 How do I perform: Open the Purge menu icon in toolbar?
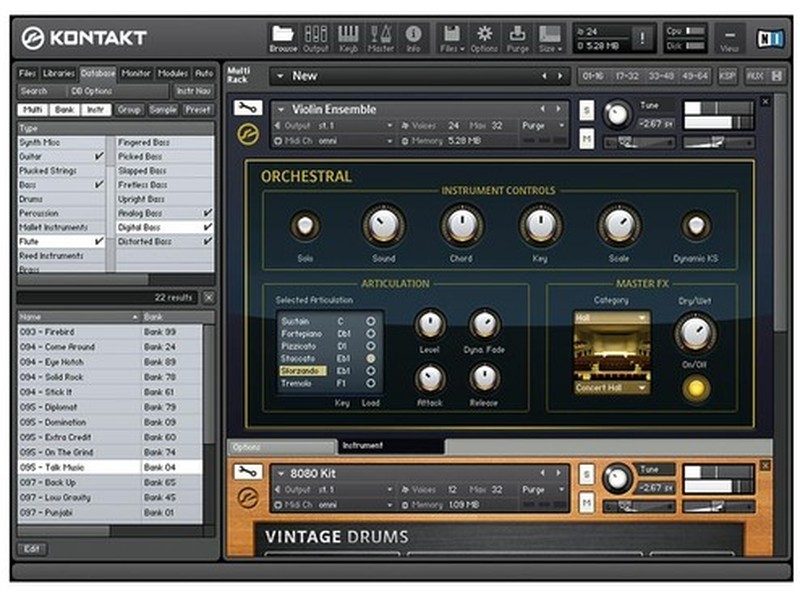(517, 38)
